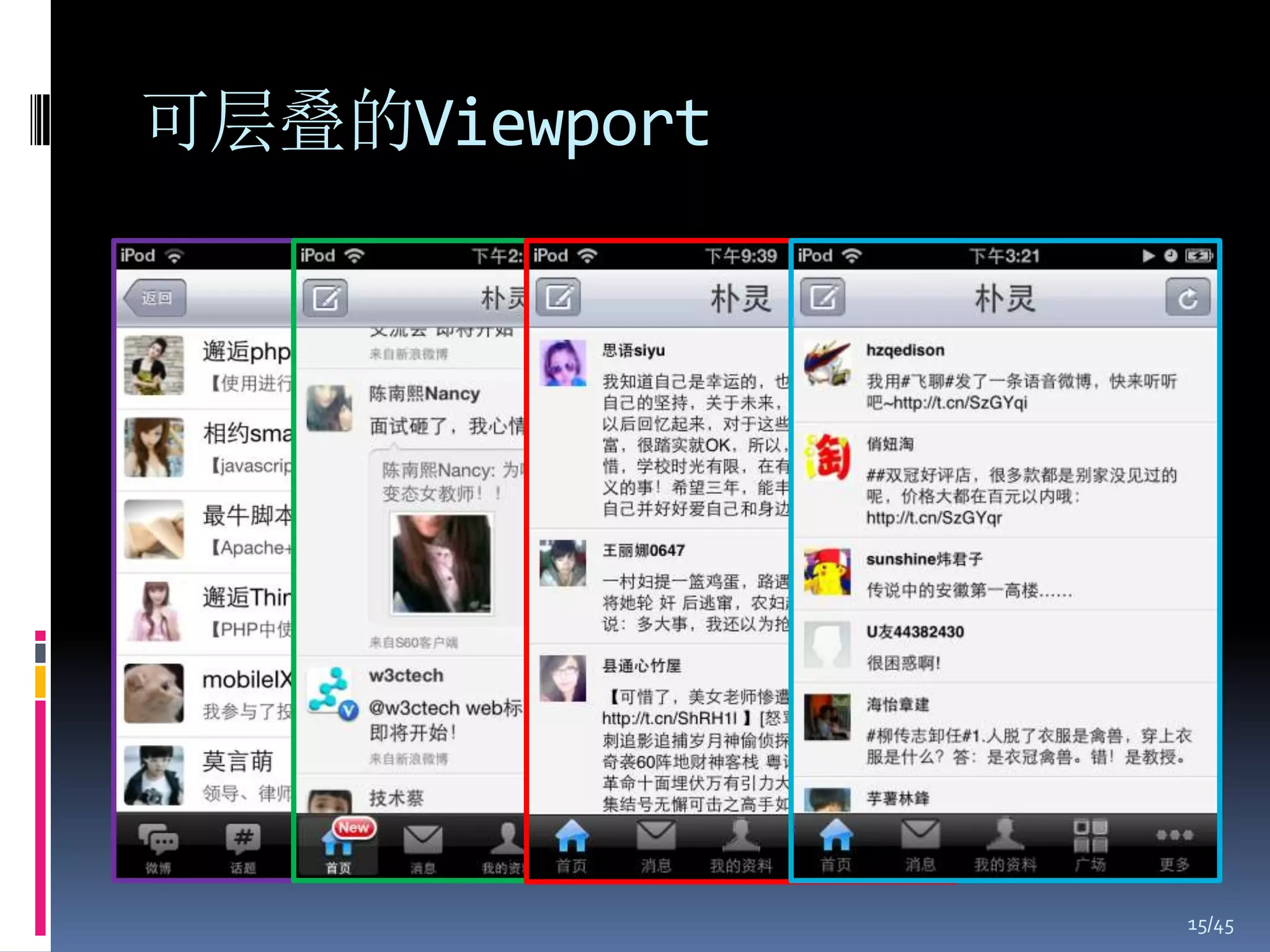Open 邂逅php row in purple panel
The image size is (1270, 952).
coord(204,367)
